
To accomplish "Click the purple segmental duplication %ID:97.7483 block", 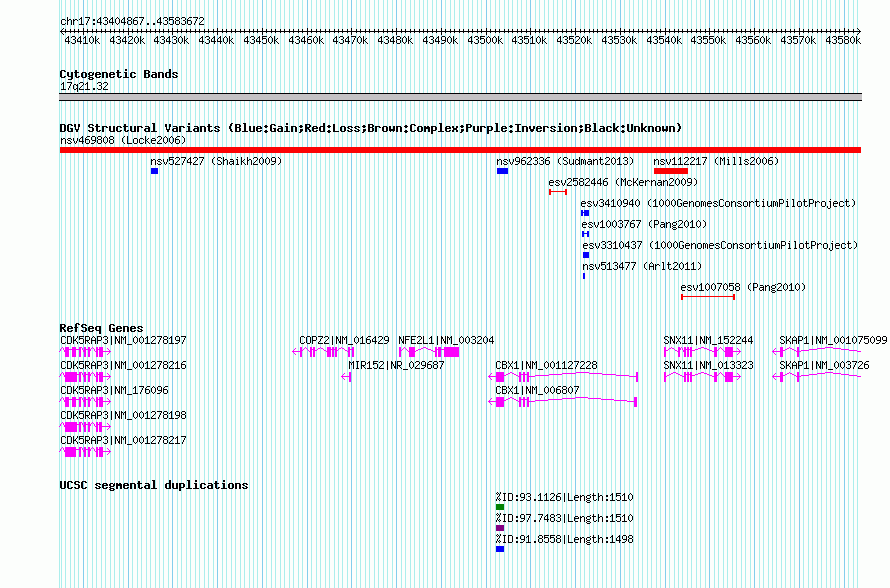I will (500, 528).
